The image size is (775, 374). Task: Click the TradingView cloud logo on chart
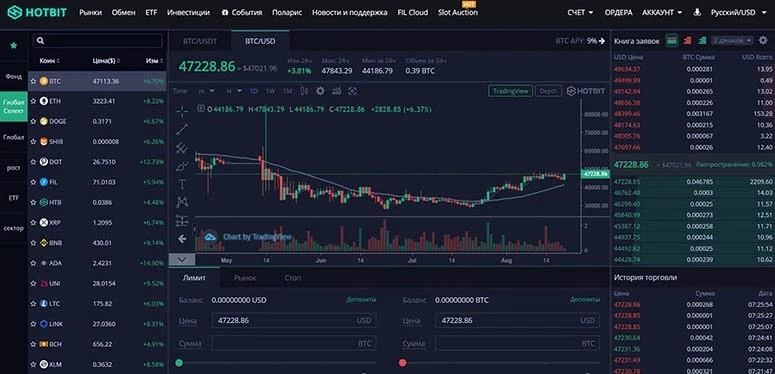click(x=211, y=237)
